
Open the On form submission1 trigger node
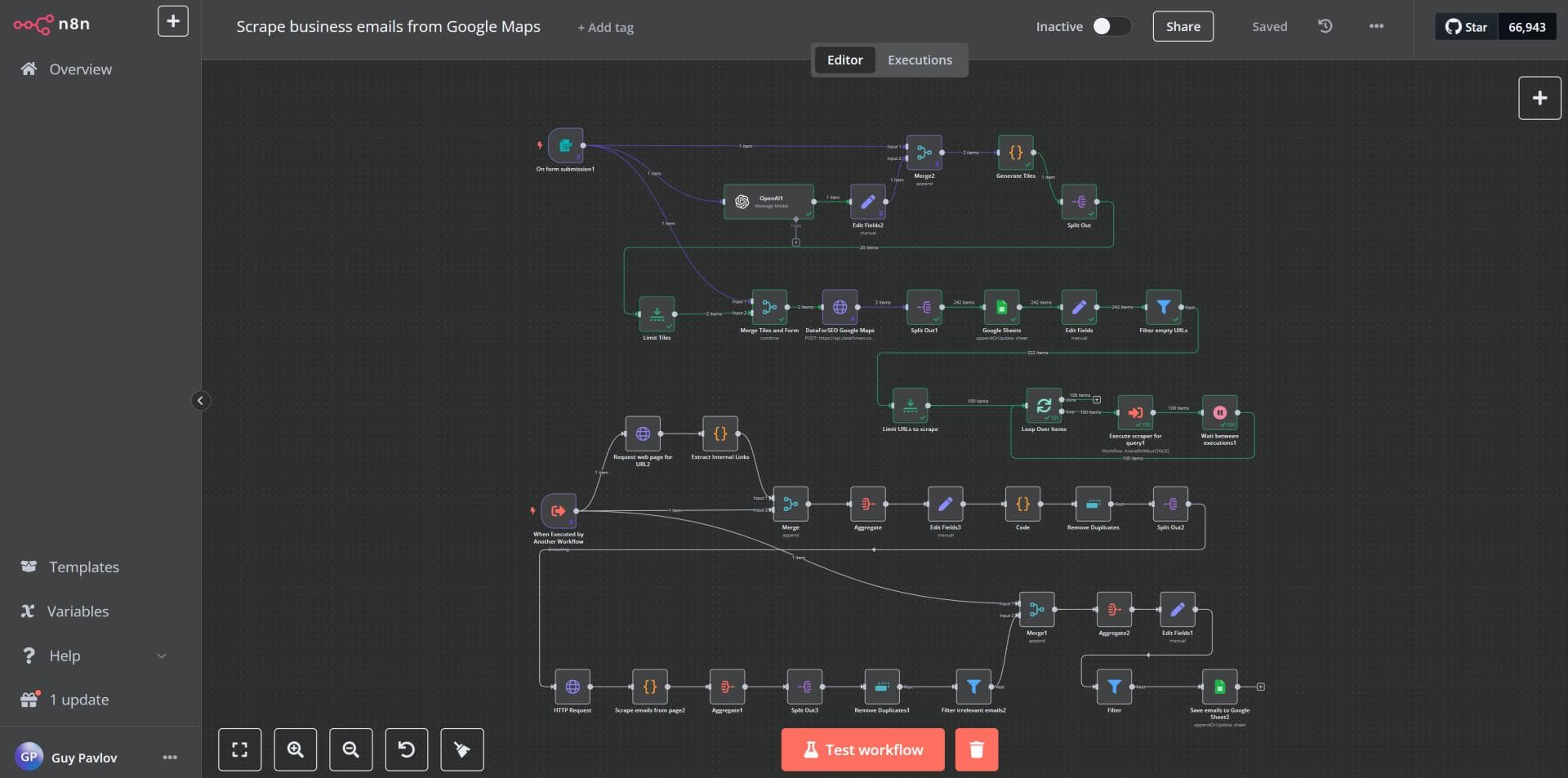565,145
